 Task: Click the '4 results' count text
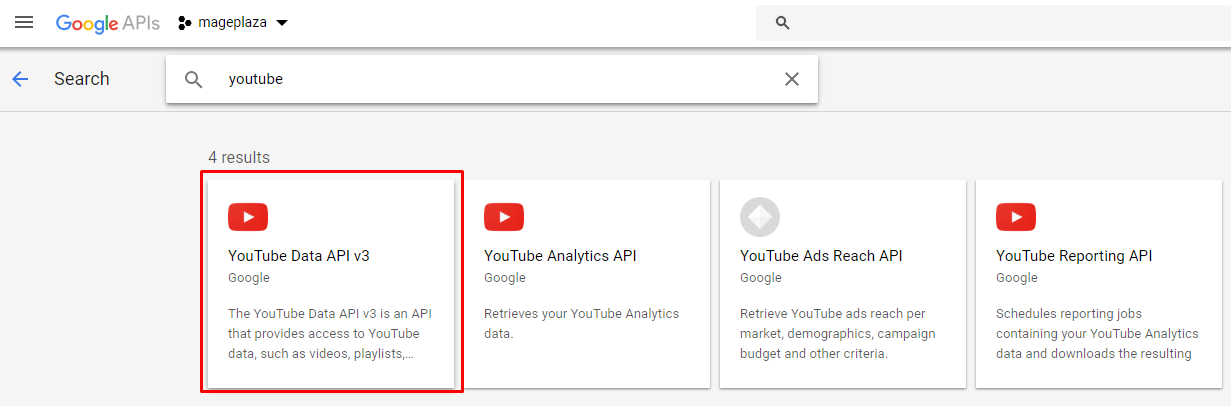tap(239, 157)
